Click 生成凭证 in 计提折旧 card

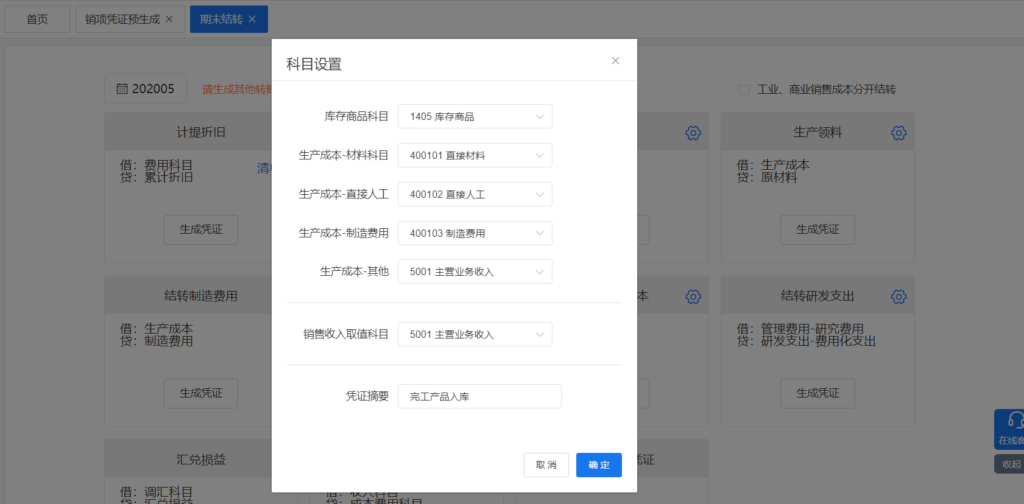point(201,230)
